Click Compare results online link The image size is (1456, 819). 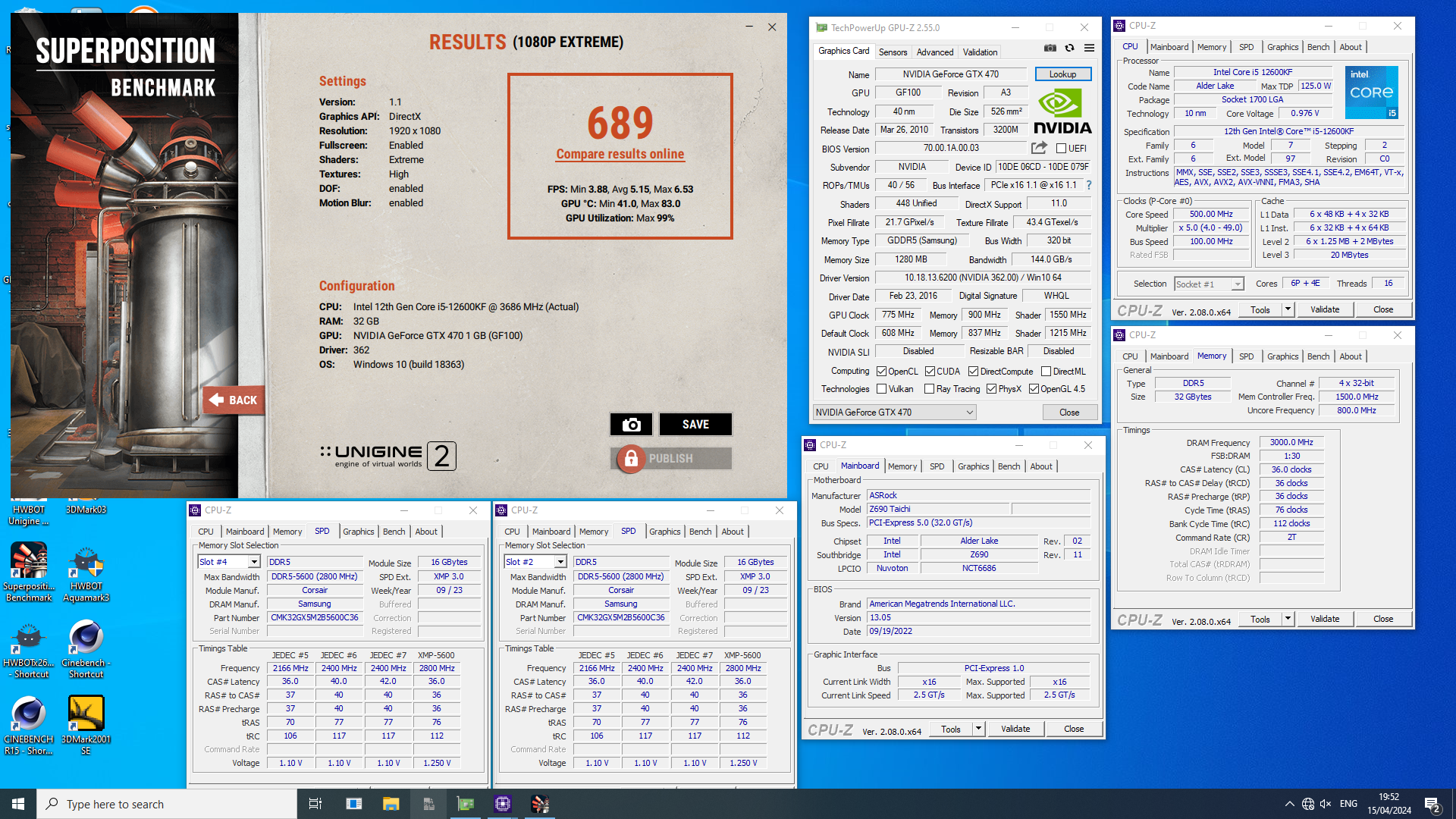(620, 154)
